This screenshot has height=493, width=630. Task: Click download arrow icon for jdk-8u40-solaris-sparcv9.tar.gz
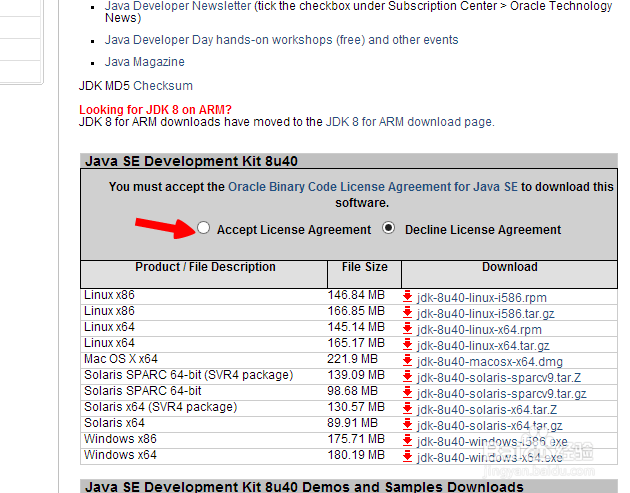click(407, 393)
